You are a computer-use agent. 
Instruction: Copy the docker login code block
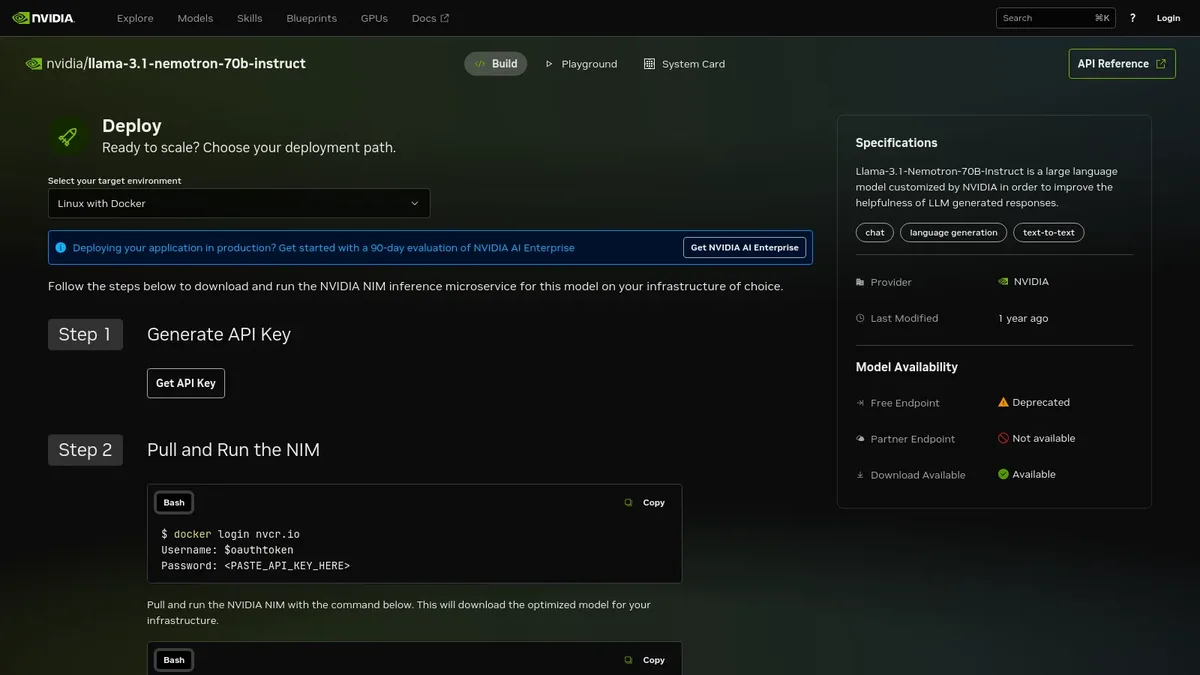click(x=645, y=503)
